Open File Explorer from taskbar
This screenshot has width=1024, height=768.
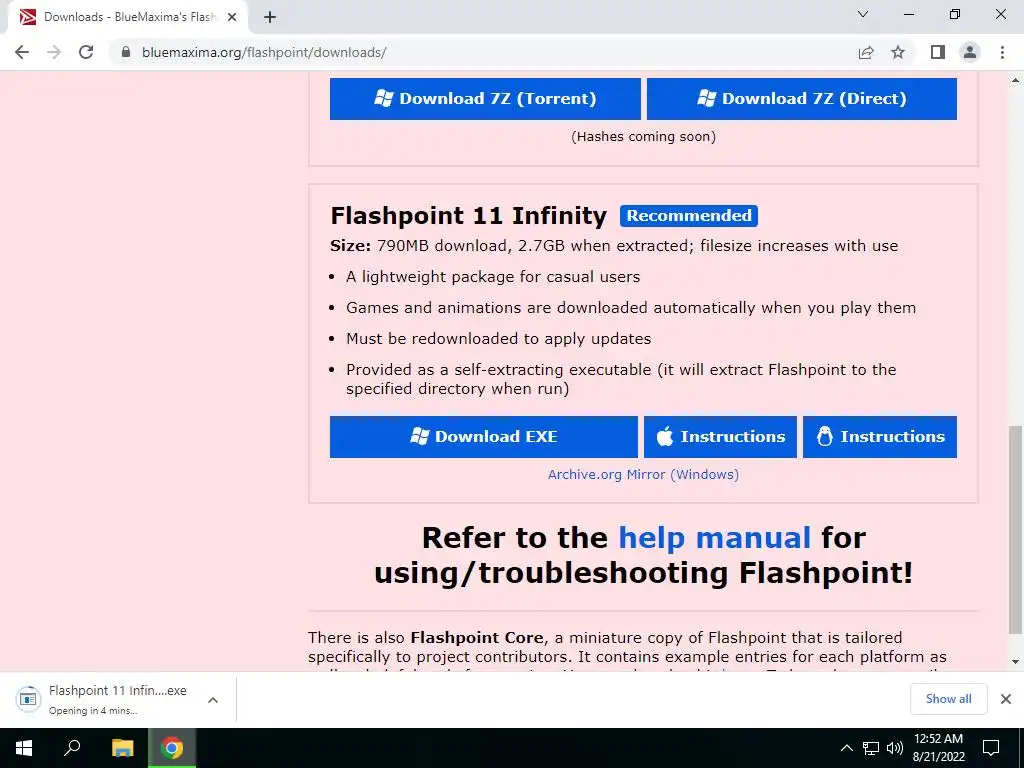pyautogui.click(x=122, y=748)
